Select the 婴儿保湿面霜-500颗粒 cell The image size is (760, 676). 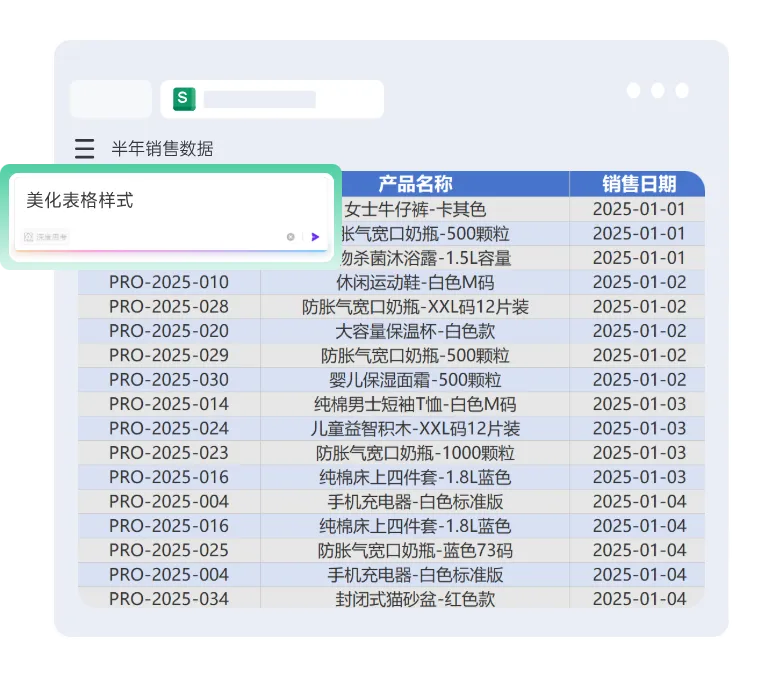point(415,380)
